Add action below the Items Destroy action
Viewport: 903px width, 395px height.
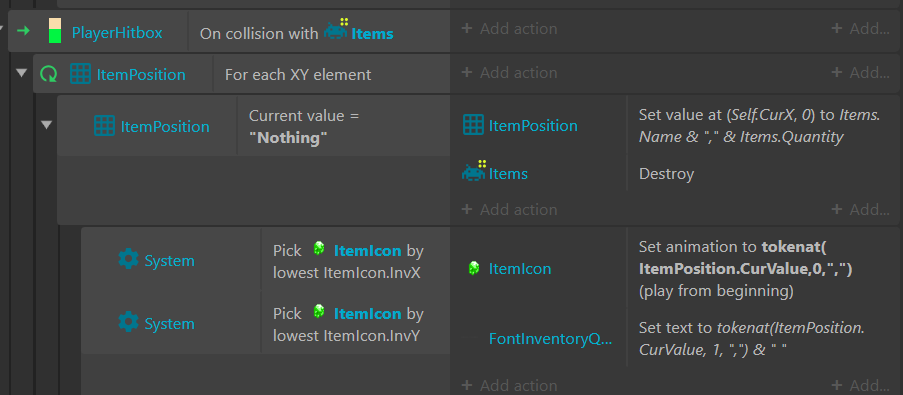tap(510, 209)
